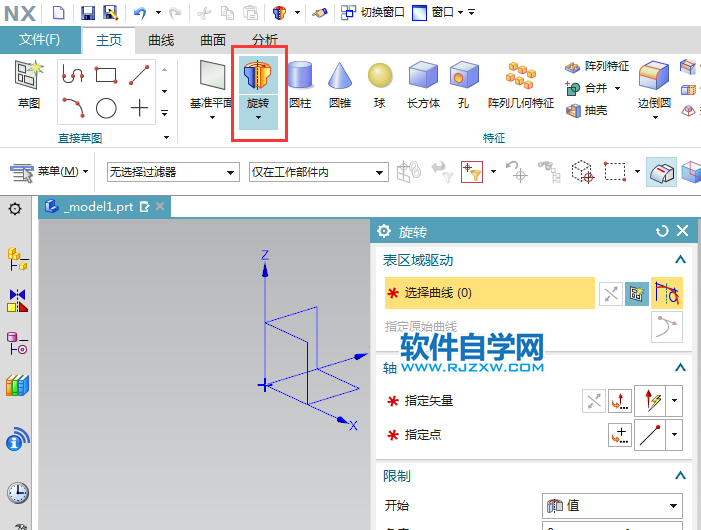This screenshot has height=530, width=701.
Task: Create a 孔 hole feature
Action: (464, 85)
